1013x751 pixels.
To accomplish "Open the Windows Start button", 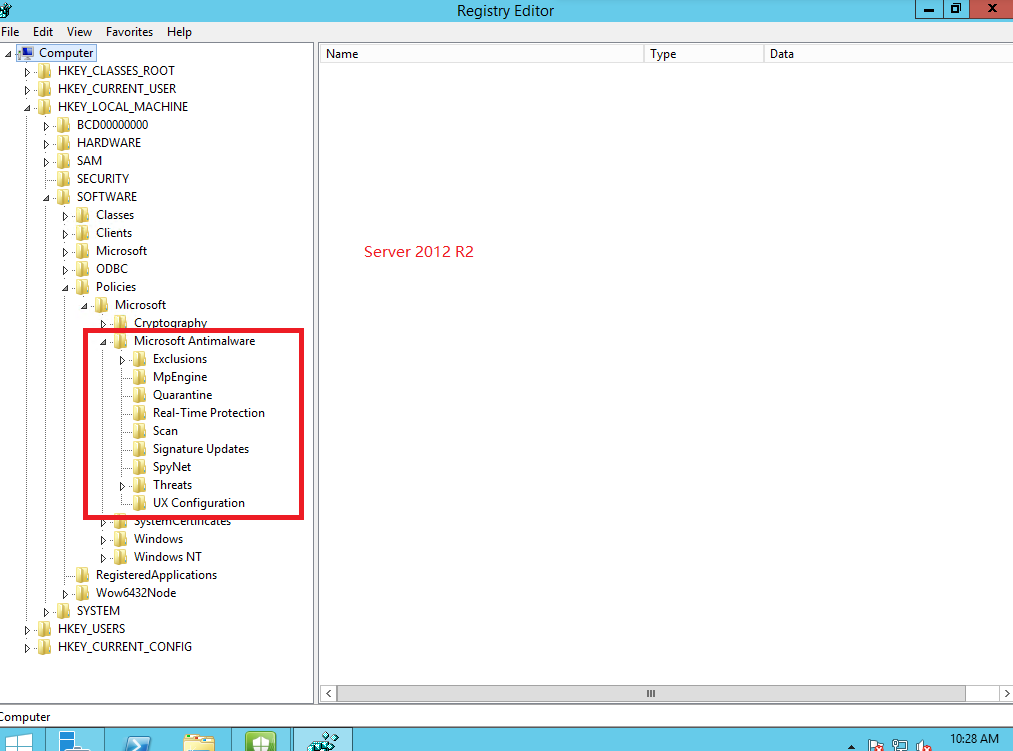I will pos(18,741).
